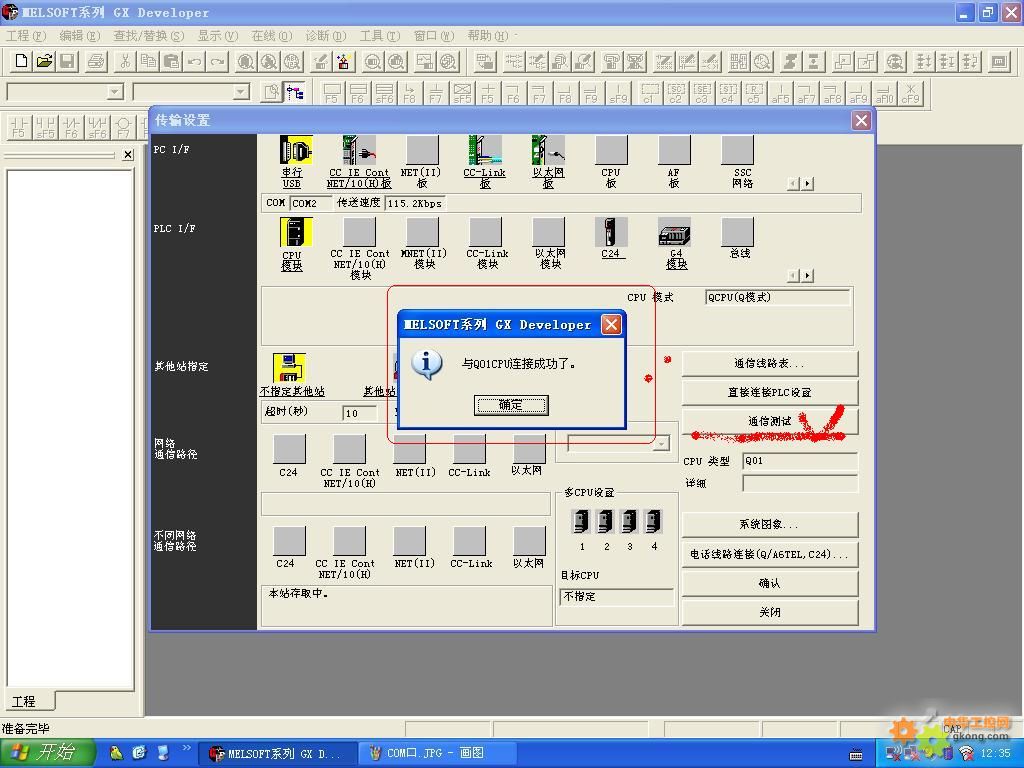The image size is (1024, 768).
Task: Switch to COM口.JPG - 画图 in taskbar
Action: pyautogui.click(x=436, y=753)
